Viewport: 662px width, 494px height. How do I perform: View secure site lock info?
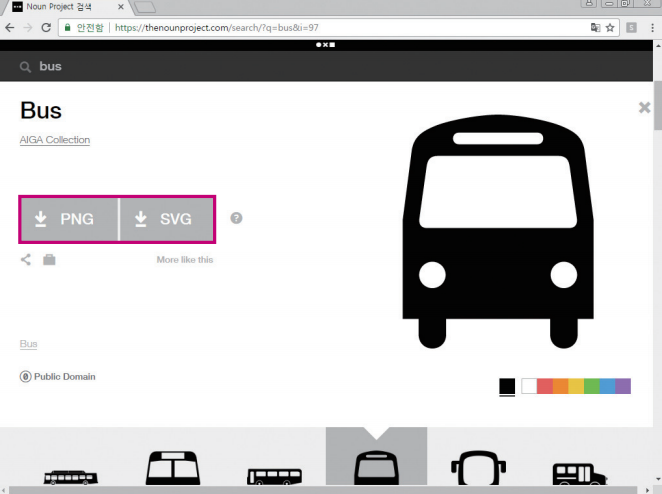[x=67, y=28]
